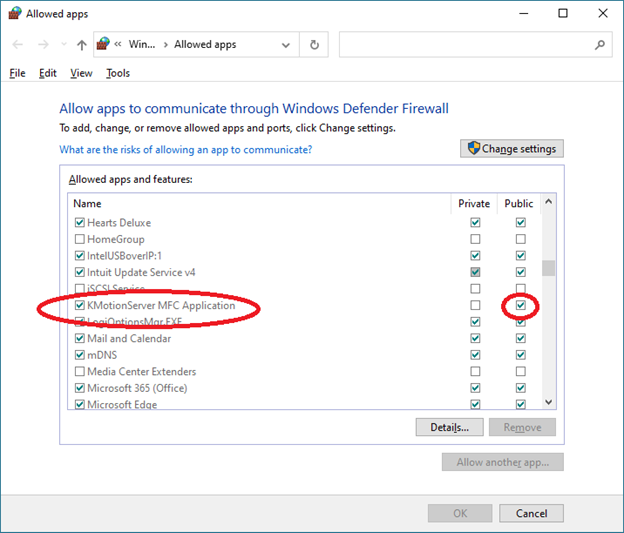
Task: Open the risks of allowing an app link
Action: pyautogui.click(x=185, y=149)
